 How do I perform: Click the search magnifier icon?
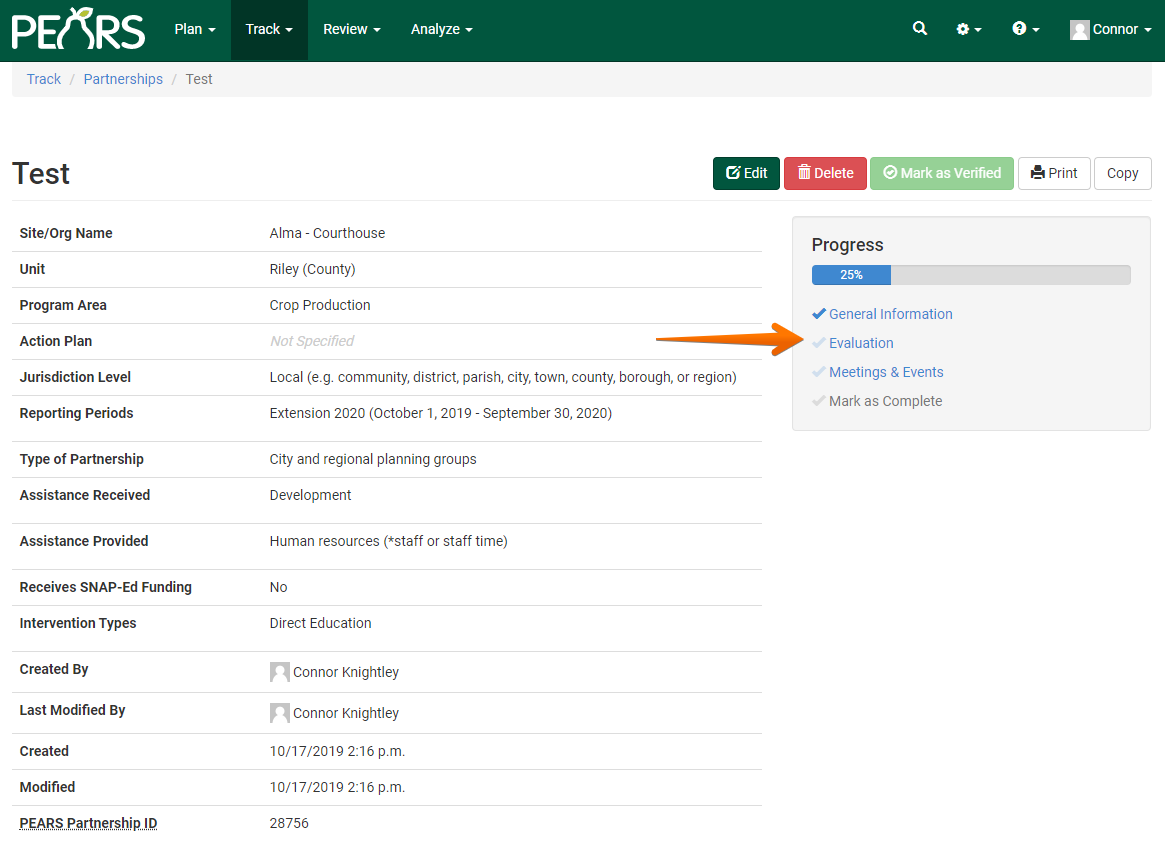pyautogui.click(x=919, y=29)
